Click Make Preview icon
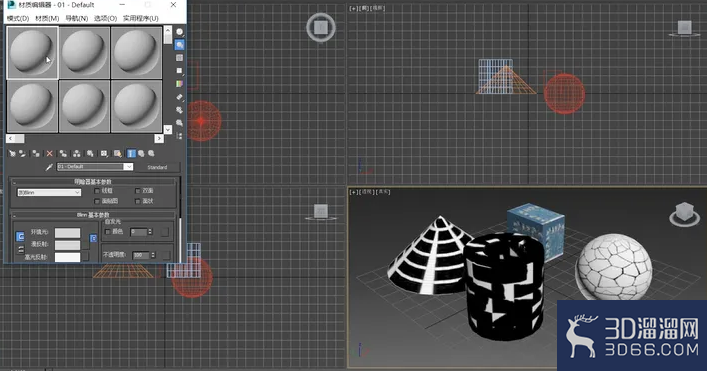 tap(179, 97)
